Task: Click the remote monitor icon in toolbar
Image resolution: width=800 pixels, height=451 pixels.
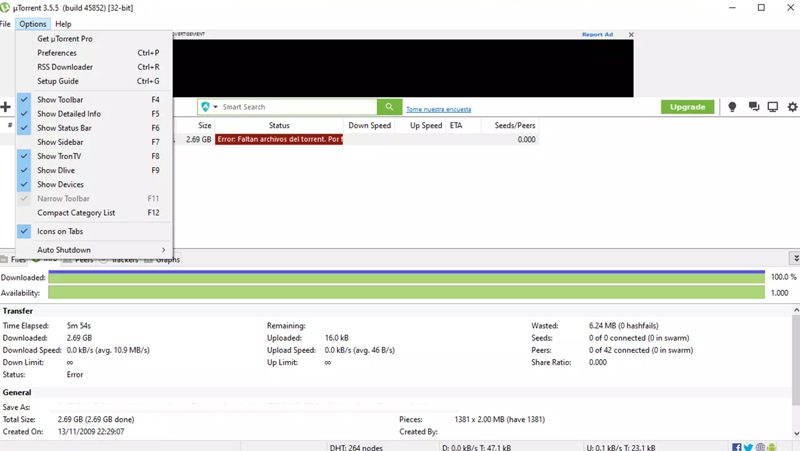Action: click(x=773, y=107)
